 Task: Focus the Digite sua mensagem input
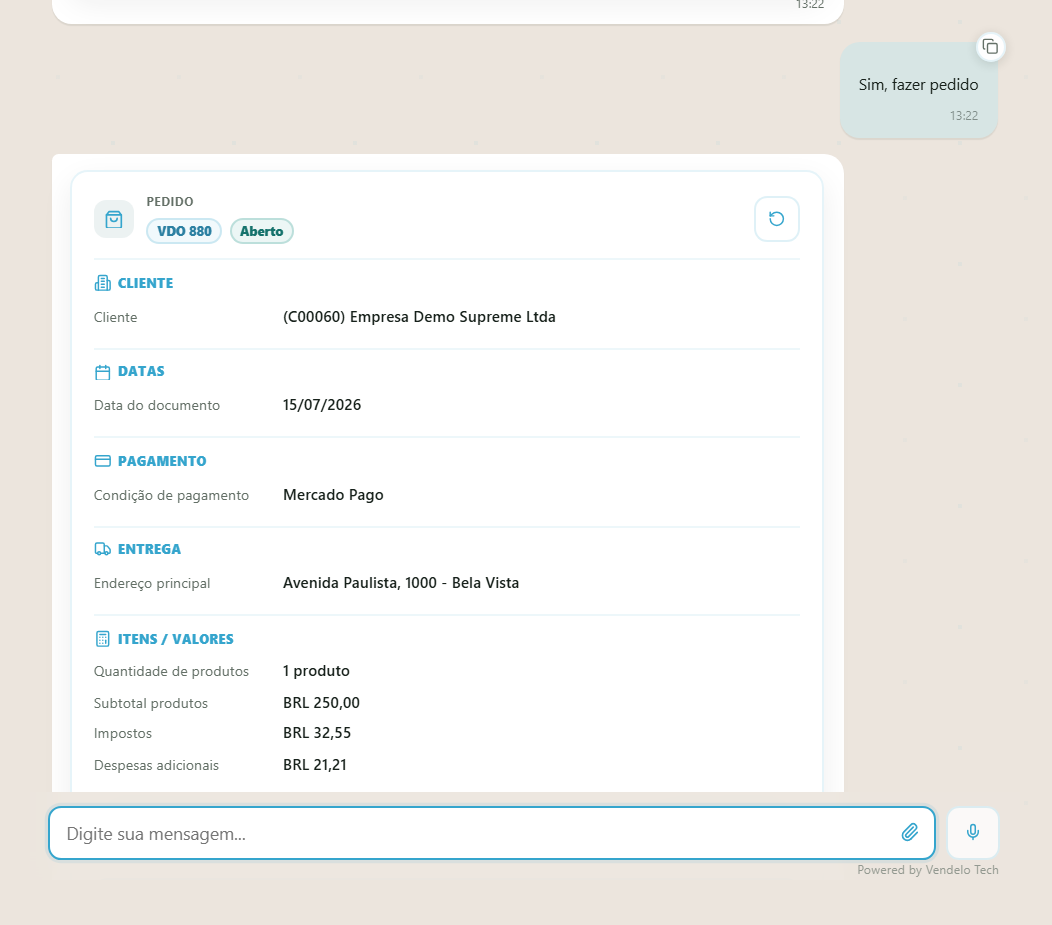pyautogui.click(x=492, y=833)
